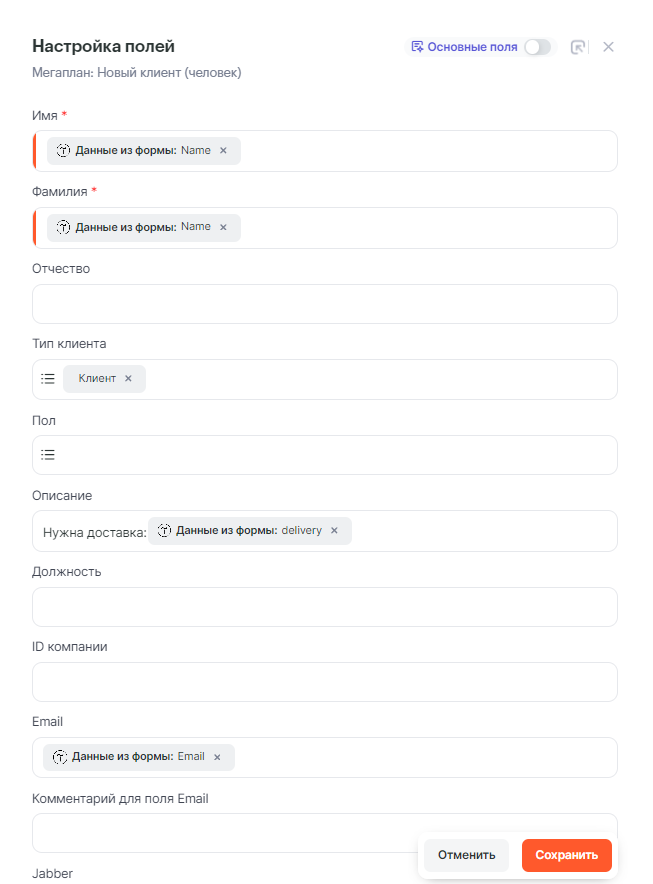Open the Пол list dropdown
The image size is (653, 884).
coord(48,455)
